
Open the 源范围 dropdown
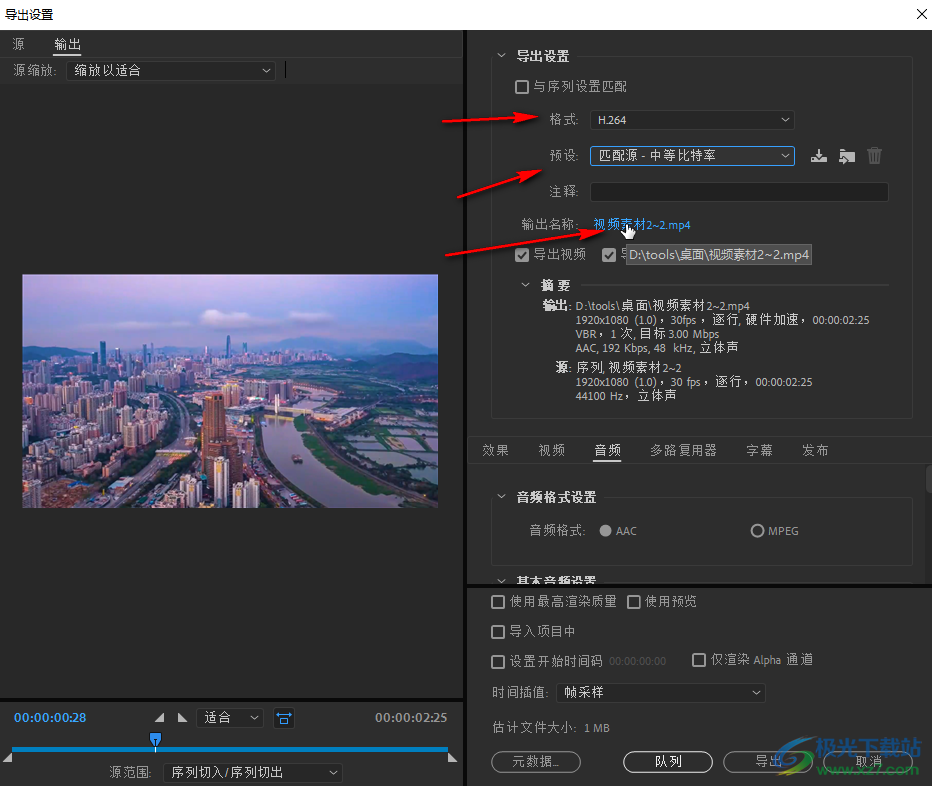click(x=253, y=772)
